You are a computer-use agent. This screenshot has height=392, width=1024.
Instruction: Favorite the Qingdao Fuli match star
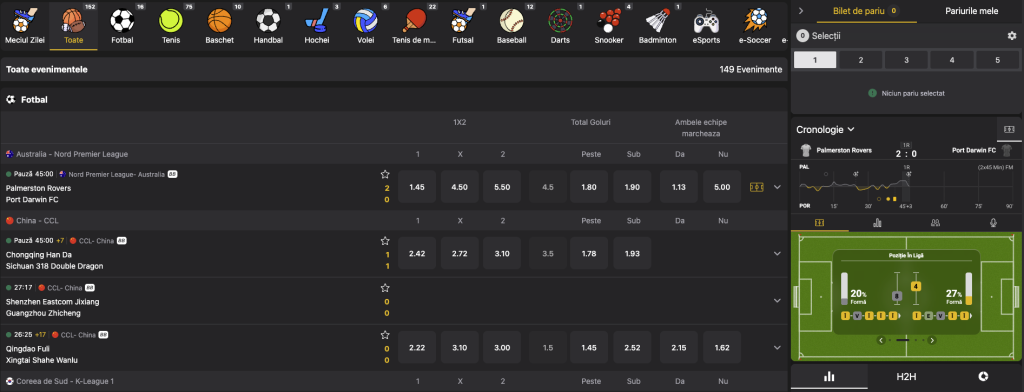385,335
